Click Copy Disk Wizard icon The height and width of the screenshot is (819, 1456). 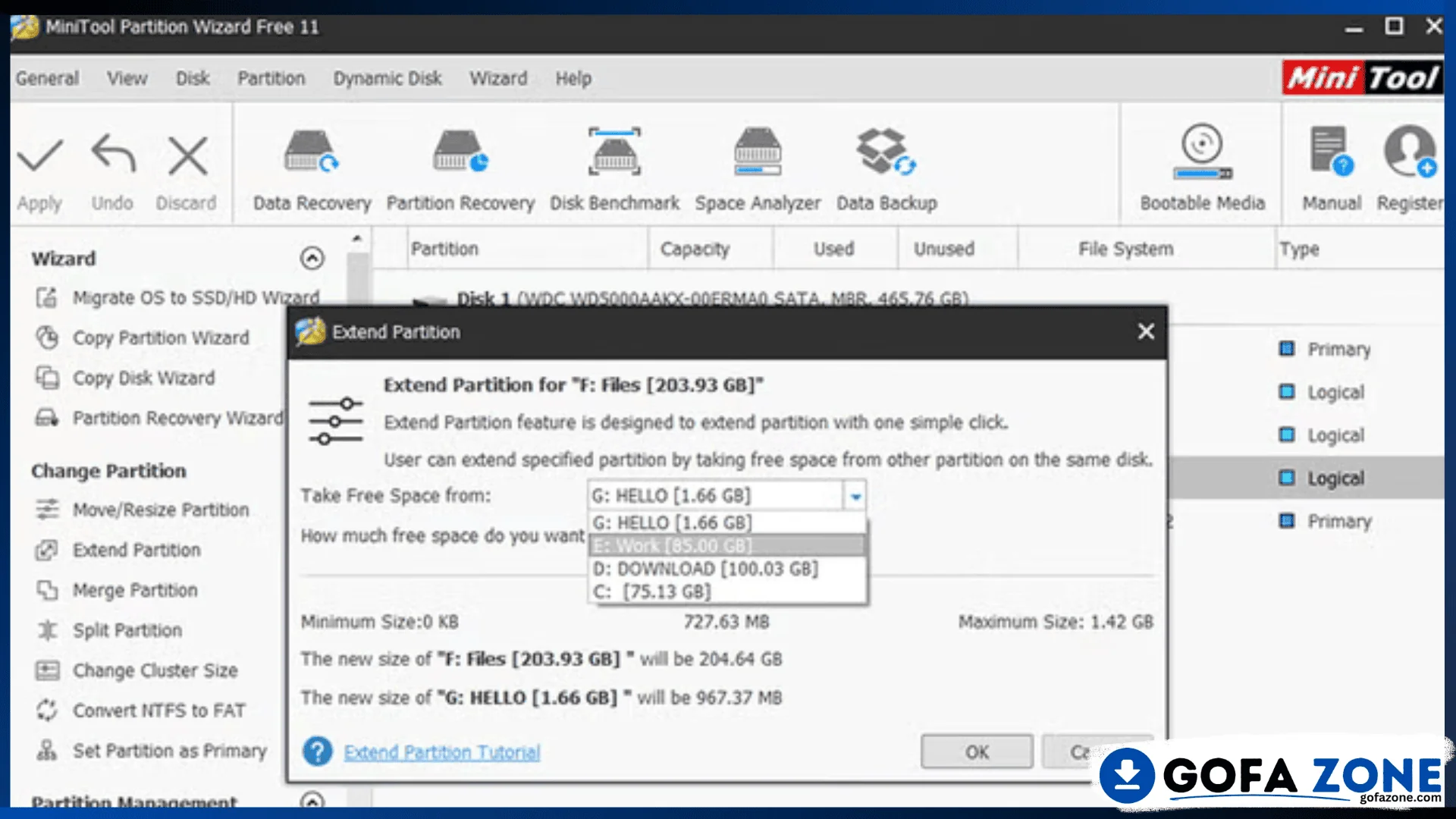tap(47, 378)
